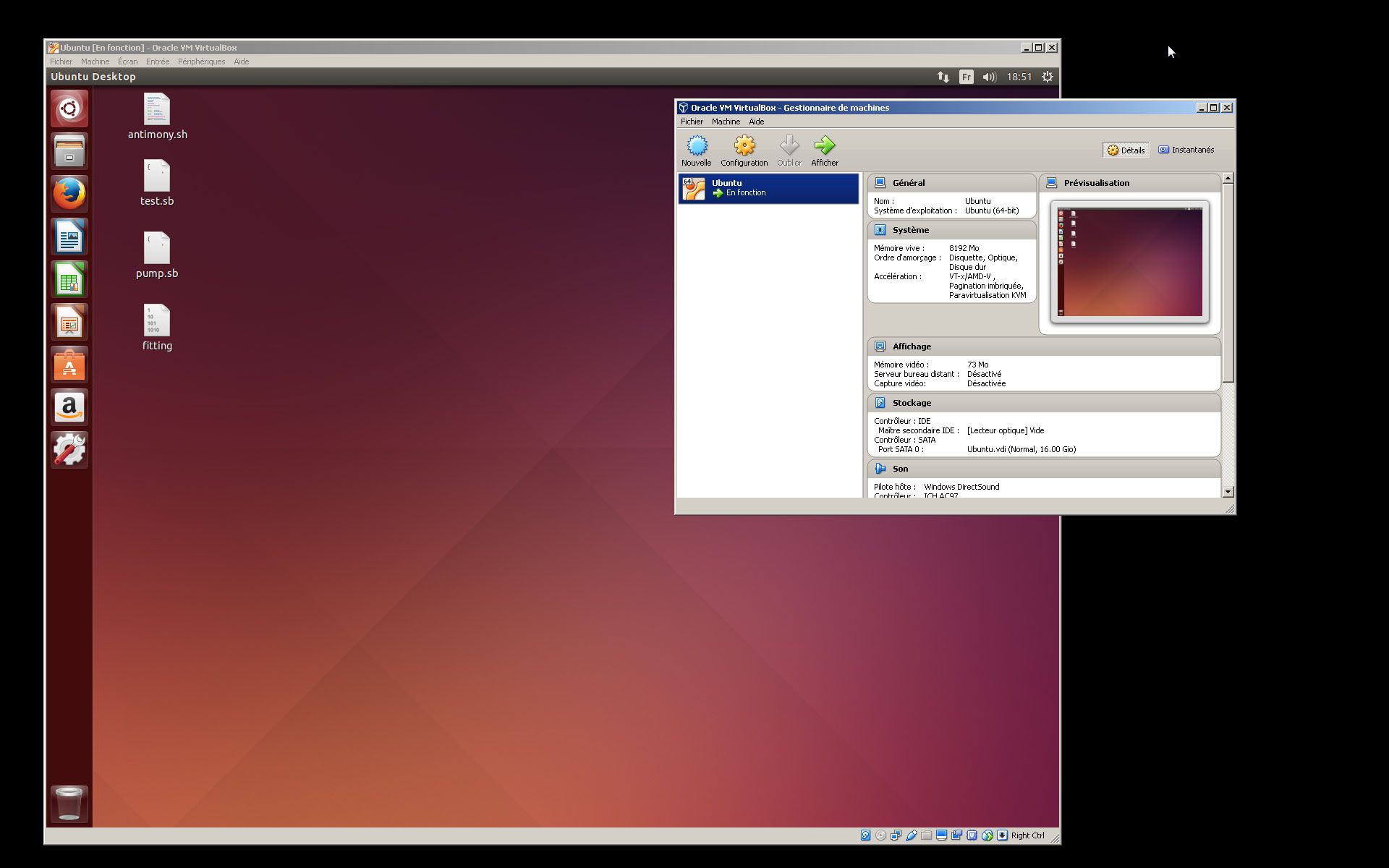Click the Stockage section header
The width and height of the screenshot is (1389, 868).
click(1044, 403)
